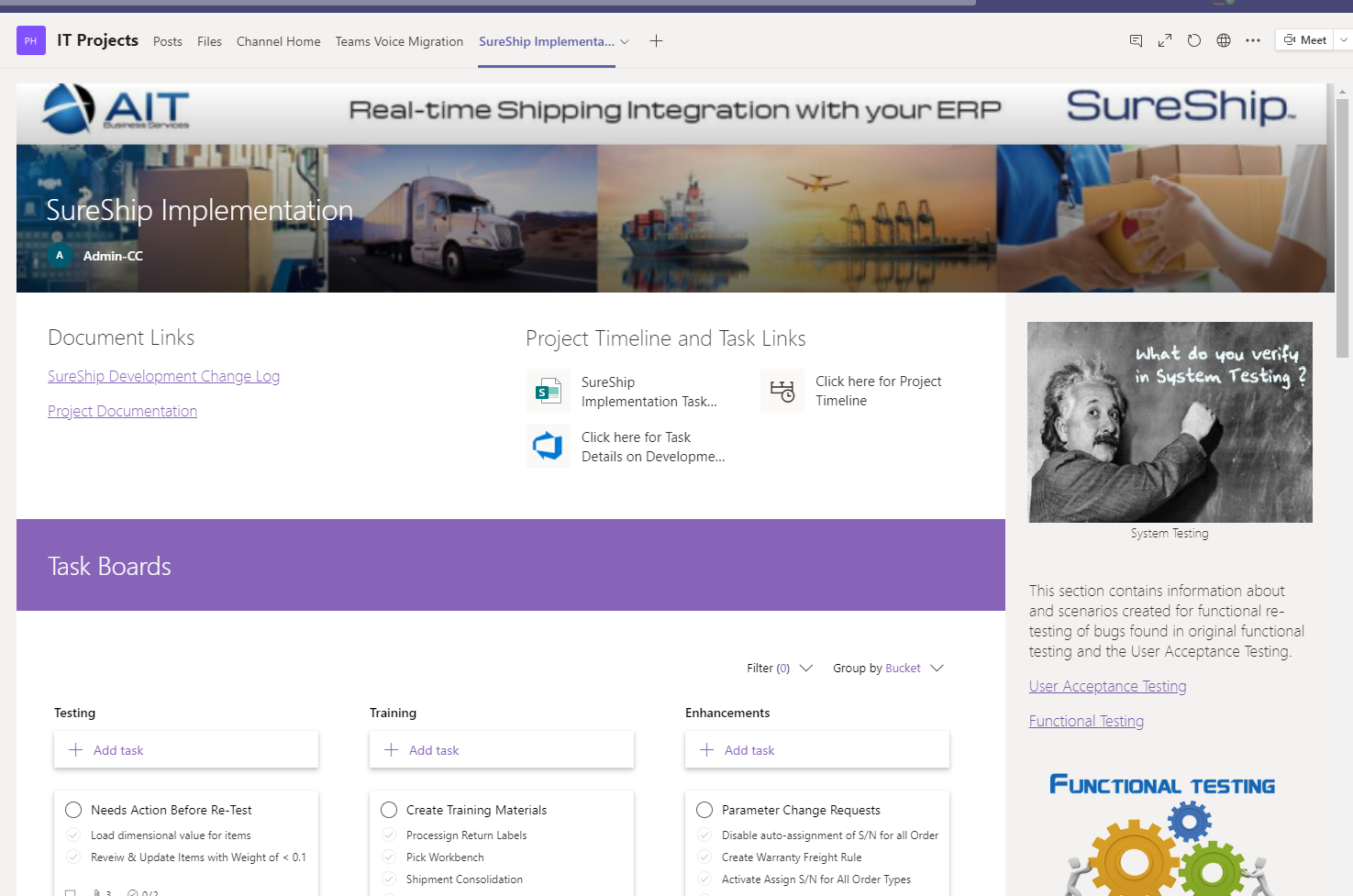Click the SharePoint icon for SureShip Implementation Task
The height and width of the screenshot is (896, 1353).
point(549,392)
